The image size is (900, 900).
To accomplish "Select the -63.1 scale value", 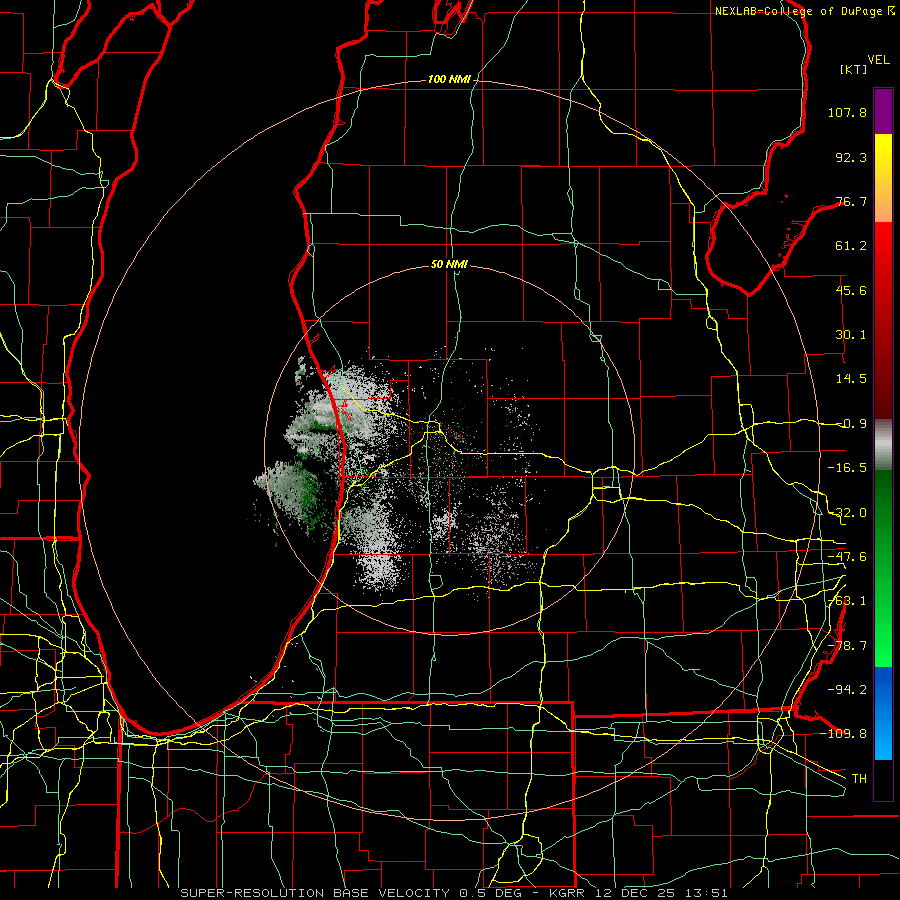I will pos(847,601).
